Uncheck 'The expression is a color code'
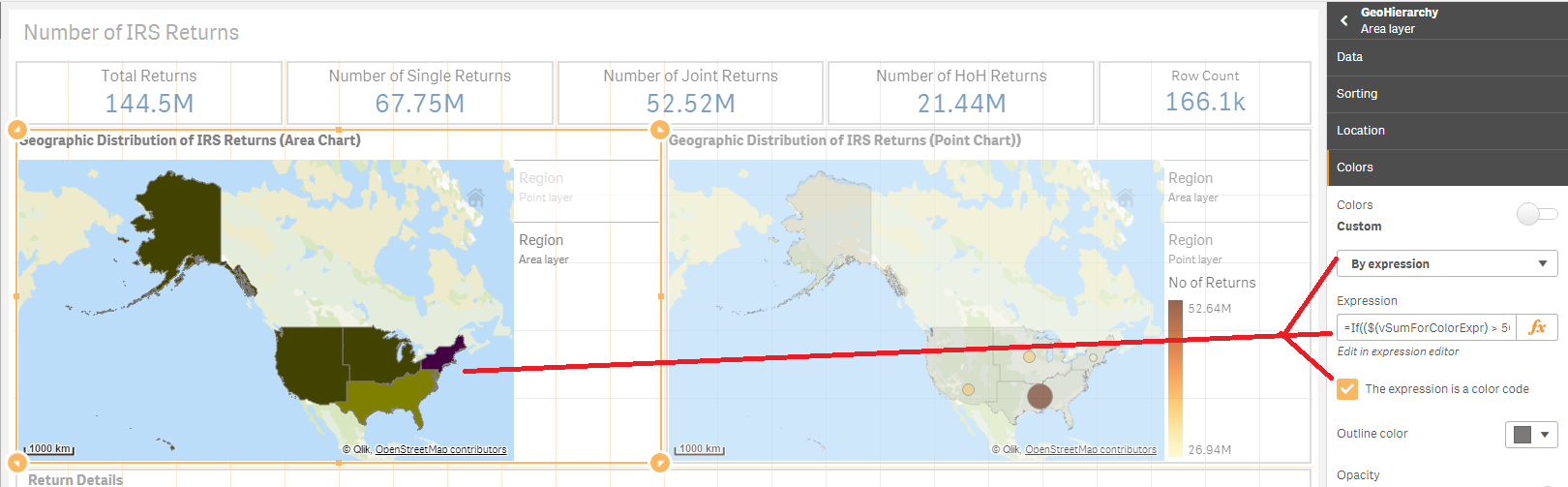Screen dimensions: 1568x487 (x=1346, y=389)
